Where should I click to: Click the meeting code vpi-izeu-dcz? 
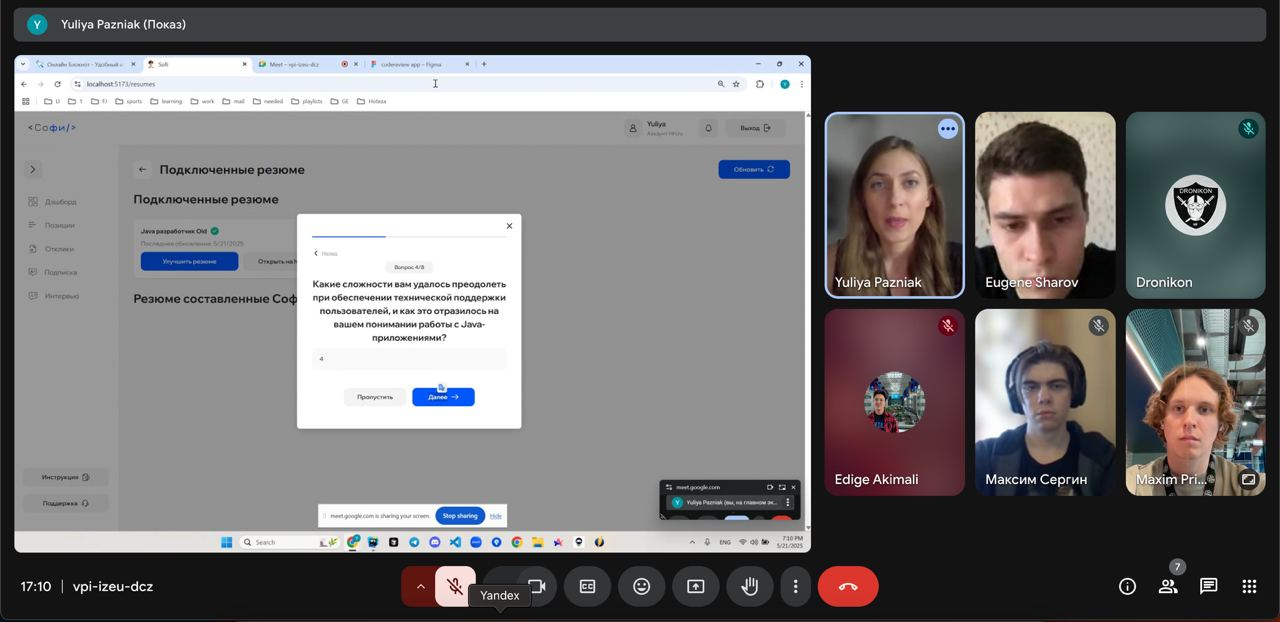[113, 587]
